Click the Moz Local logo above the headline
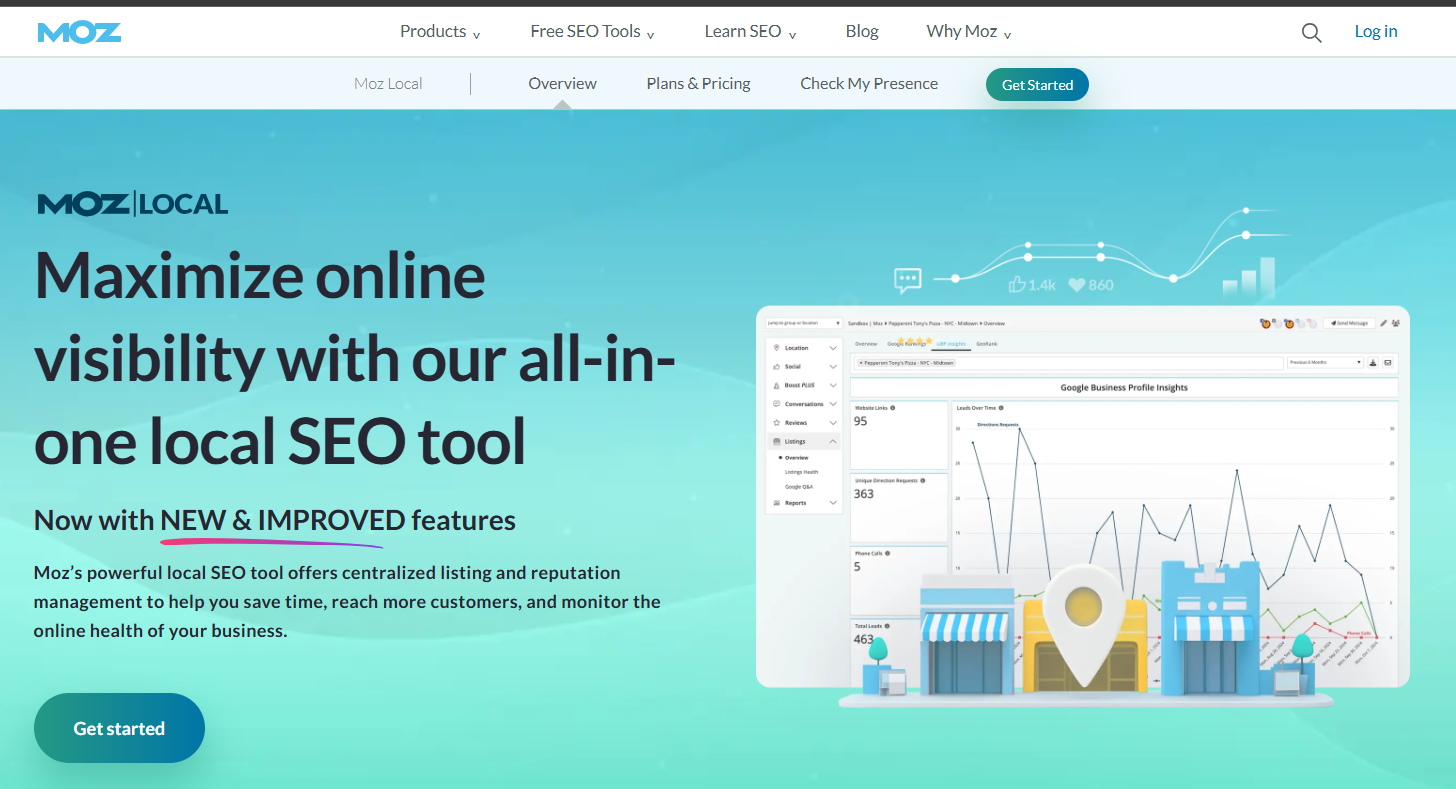This screenshot has width=1456, height=789. (133, 204)
